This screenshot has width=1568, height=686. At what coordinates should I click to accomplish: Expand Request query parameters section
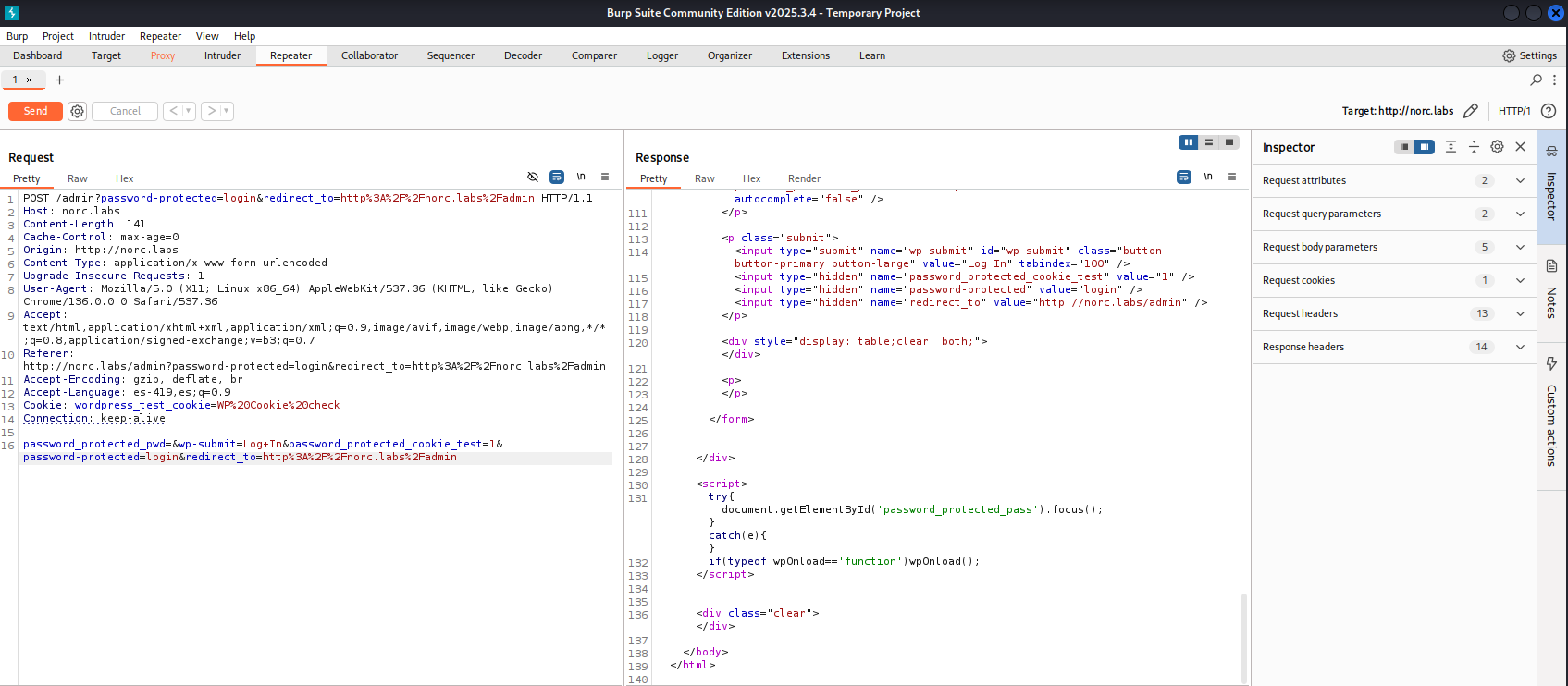(x=1520, y=214)
